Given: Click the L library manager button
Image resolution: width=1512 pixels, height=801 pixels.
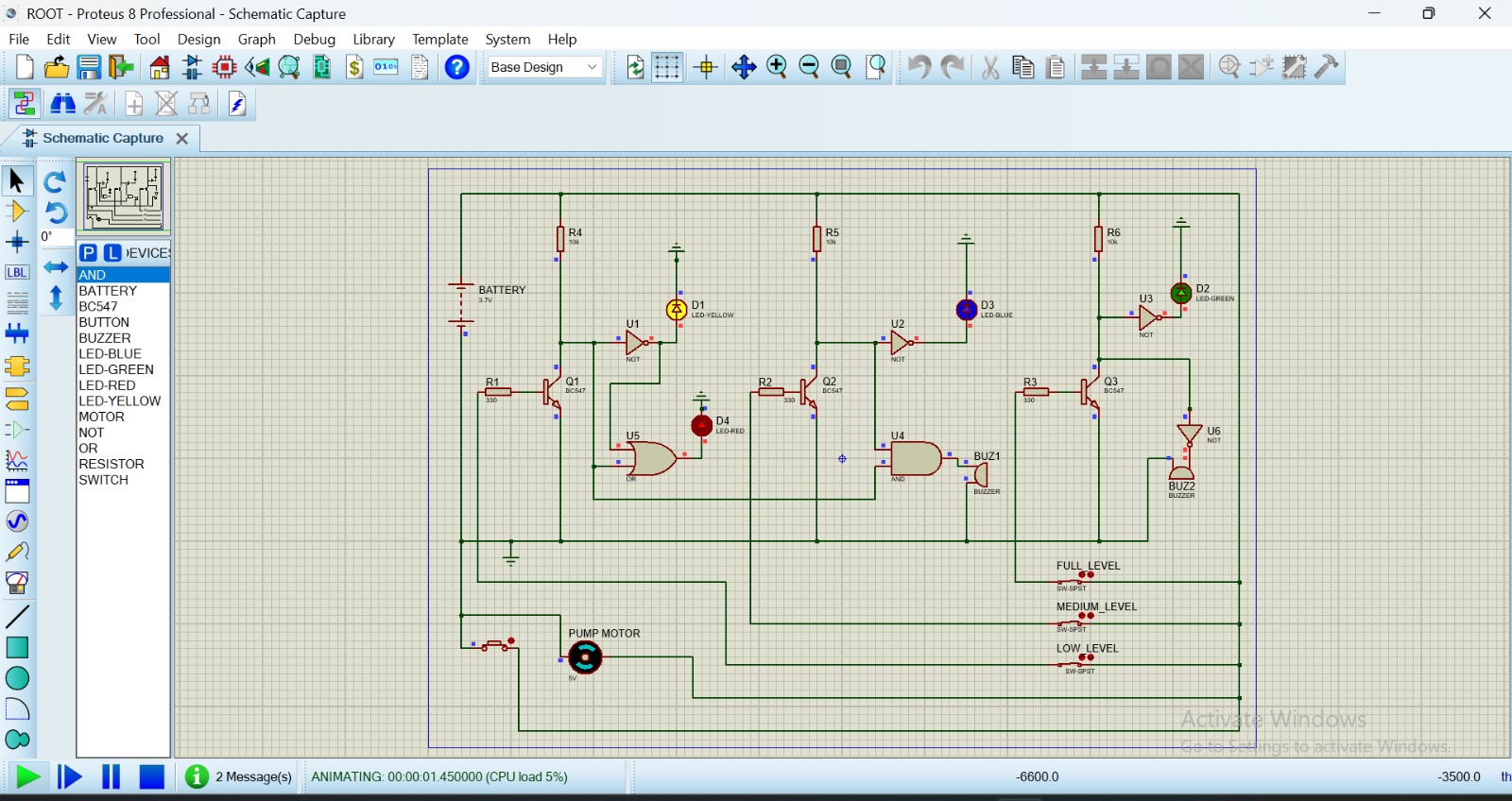Looking at the screenshot, I should pyautogui.click(x=112, y=253).
